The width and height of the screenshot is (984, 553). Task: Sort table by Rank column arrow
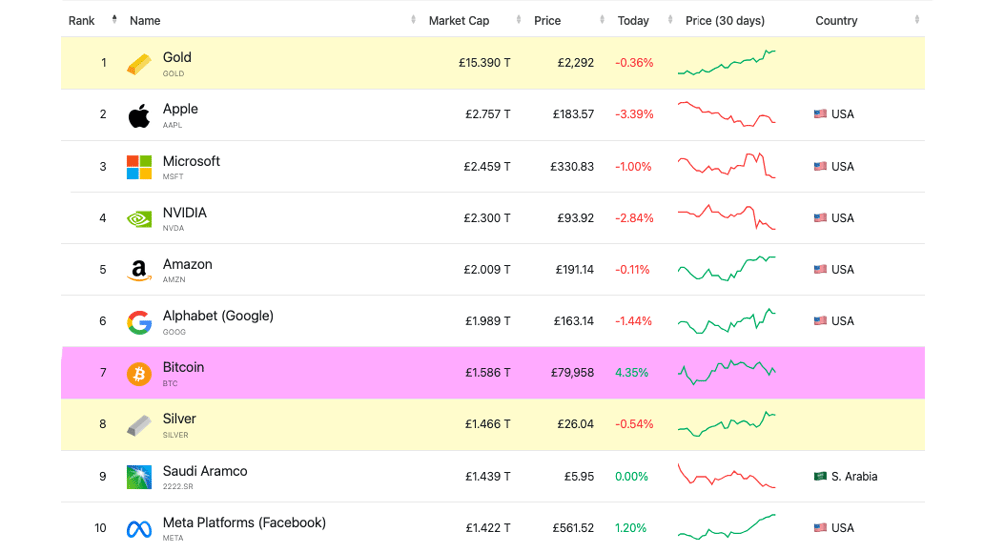point(114,19)
